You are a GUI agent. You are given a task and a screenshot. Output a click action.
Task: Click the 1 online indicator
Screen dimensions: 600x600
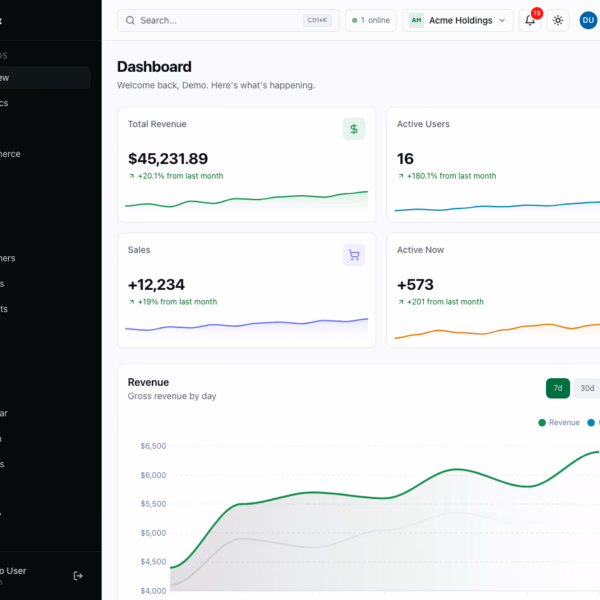click(x=371, y=20)
